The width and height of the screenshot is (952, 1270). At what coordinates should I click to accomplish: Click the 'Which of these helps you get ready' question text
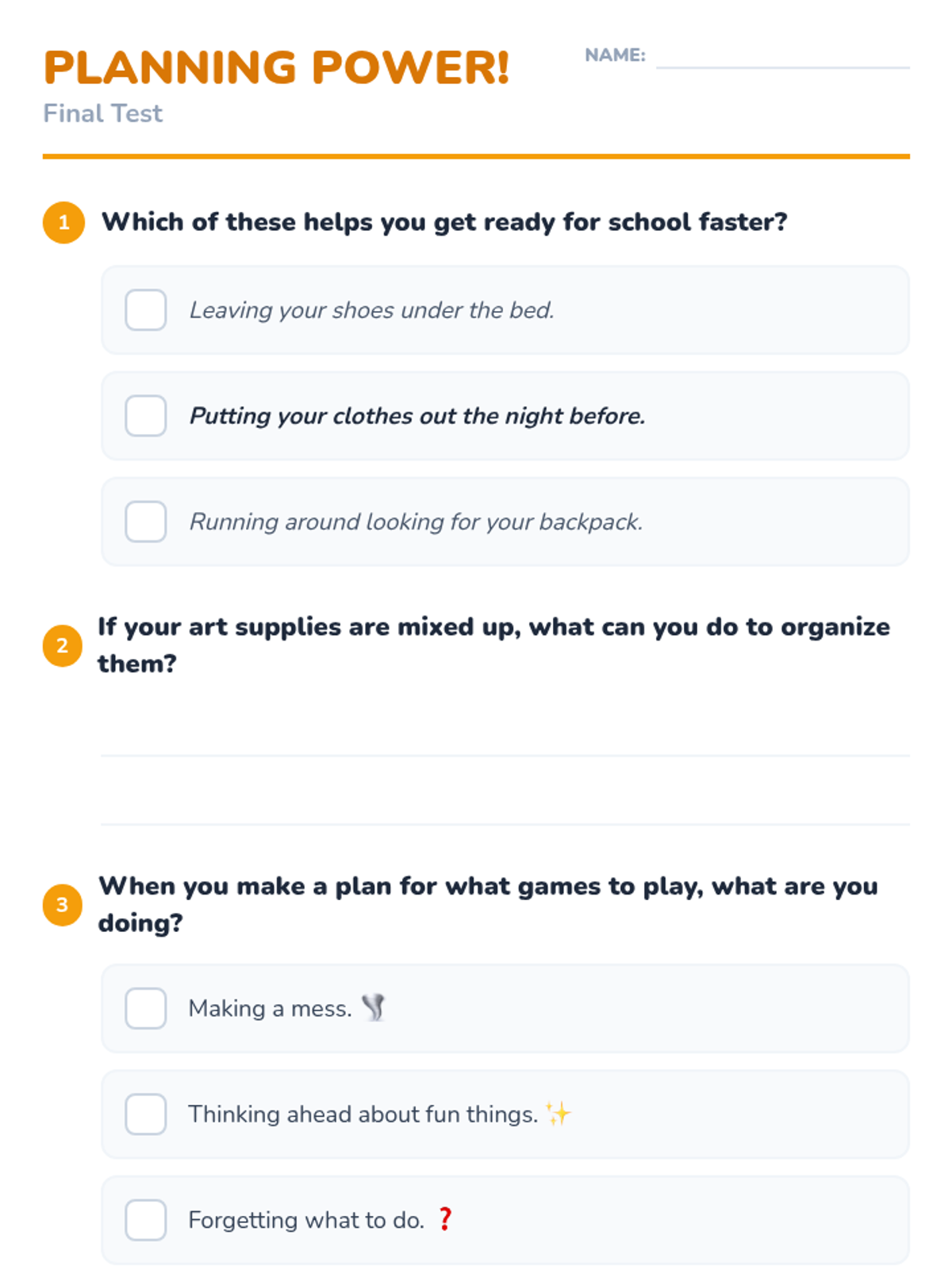point(444,222)
